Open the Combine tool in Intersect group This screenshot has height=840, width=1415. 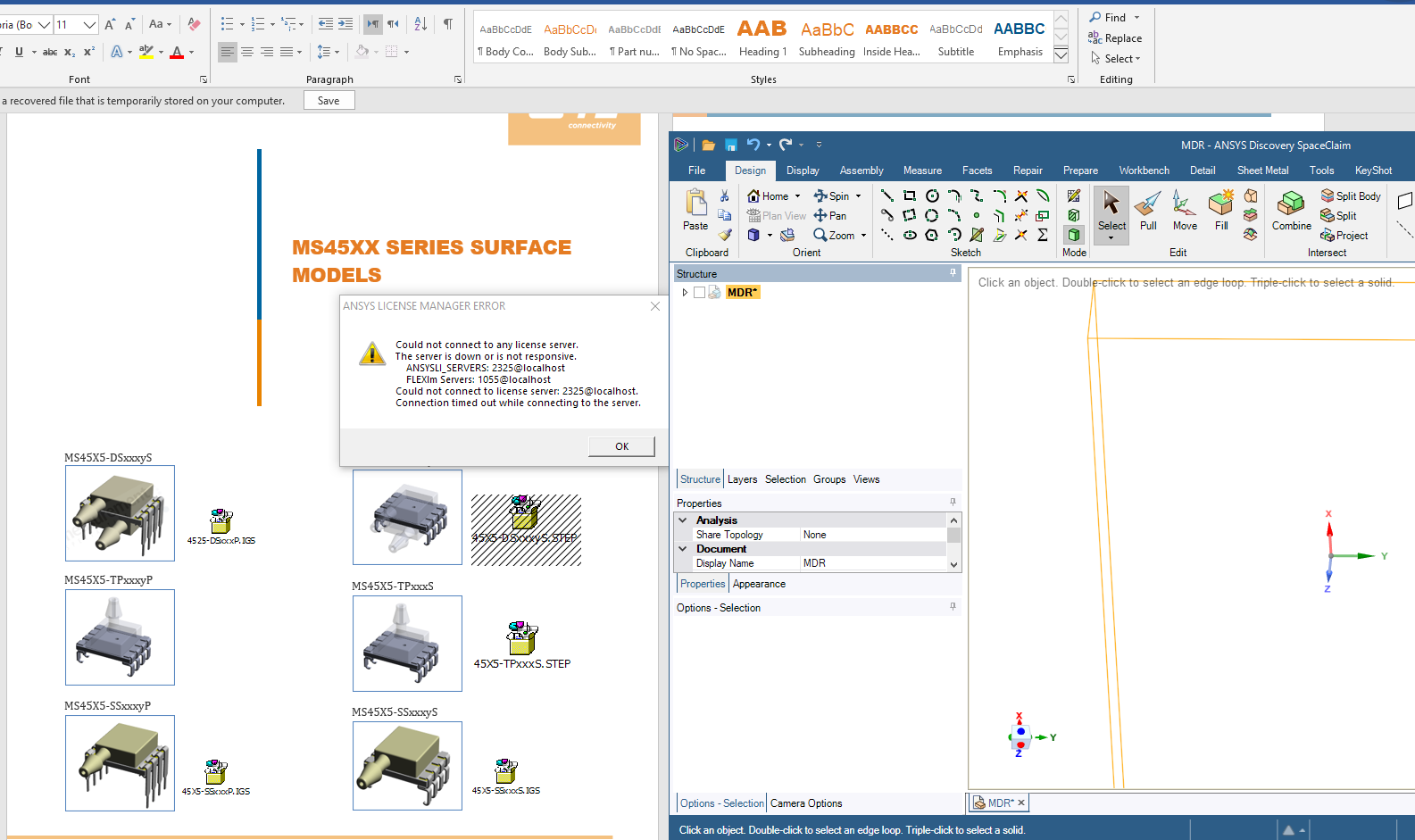point(1291,212)
